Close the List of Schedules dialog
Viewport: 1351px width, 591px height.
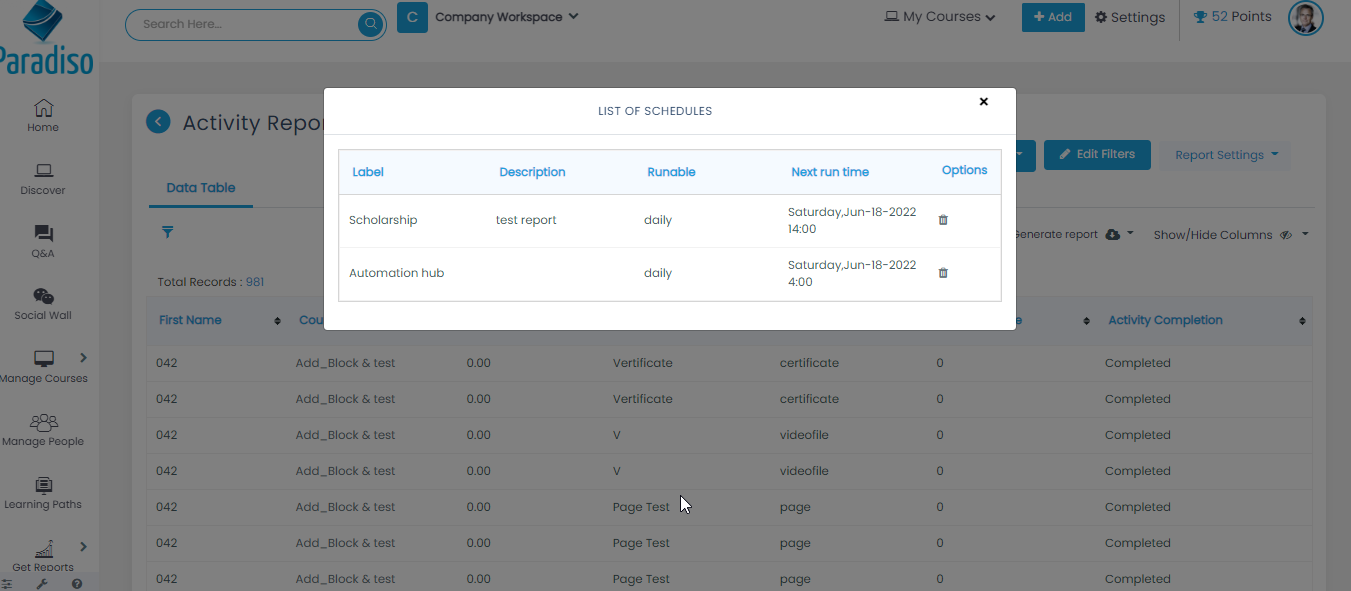983,102
